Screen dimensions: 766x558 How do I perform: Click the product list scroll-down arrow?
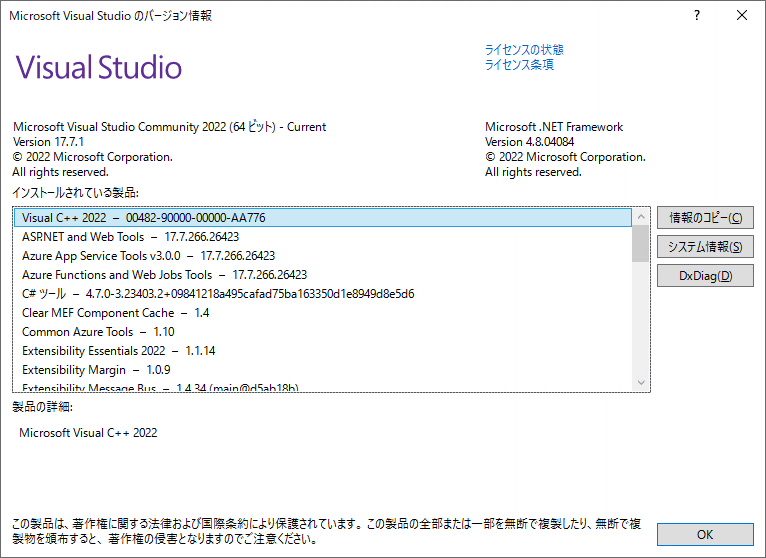(640, 383)
